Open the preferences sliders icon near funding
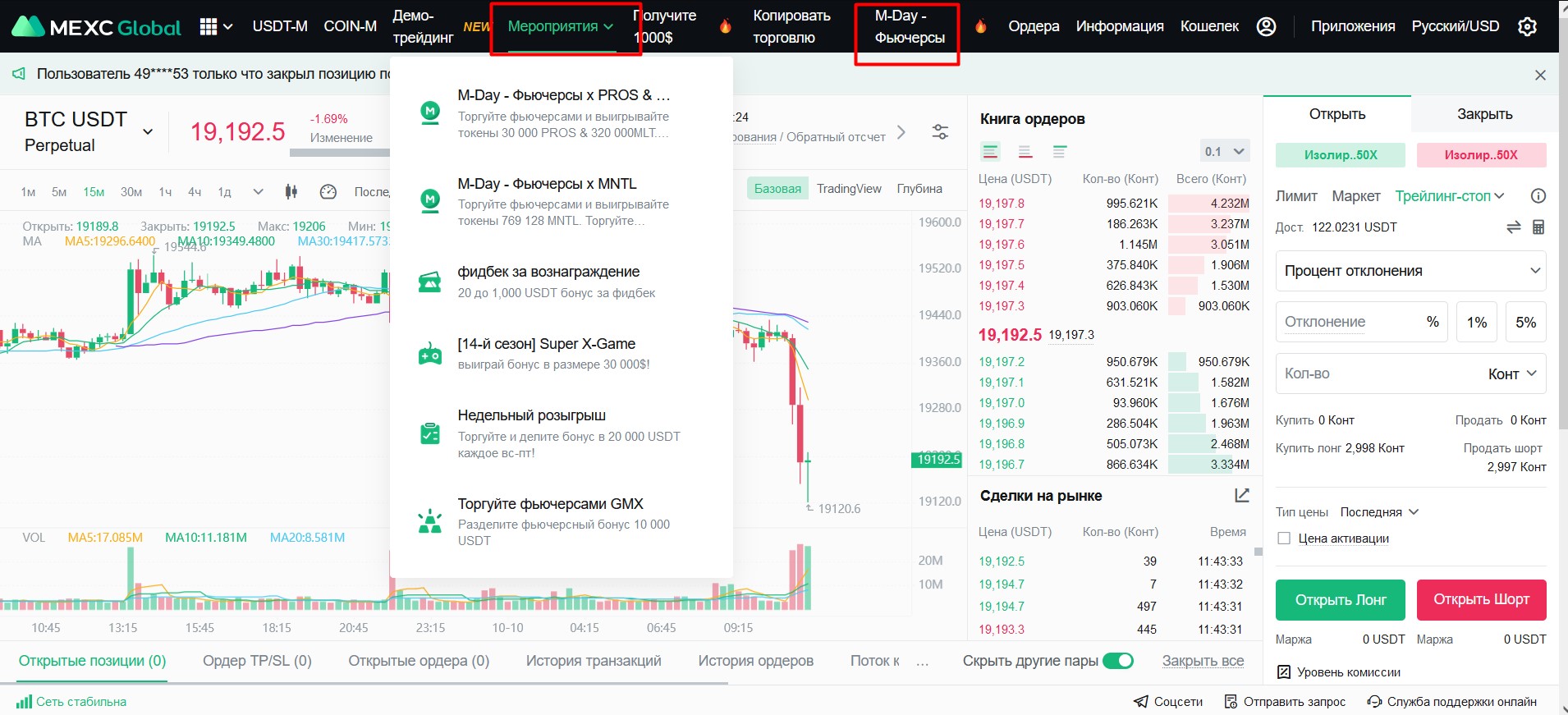 [940, 131]
